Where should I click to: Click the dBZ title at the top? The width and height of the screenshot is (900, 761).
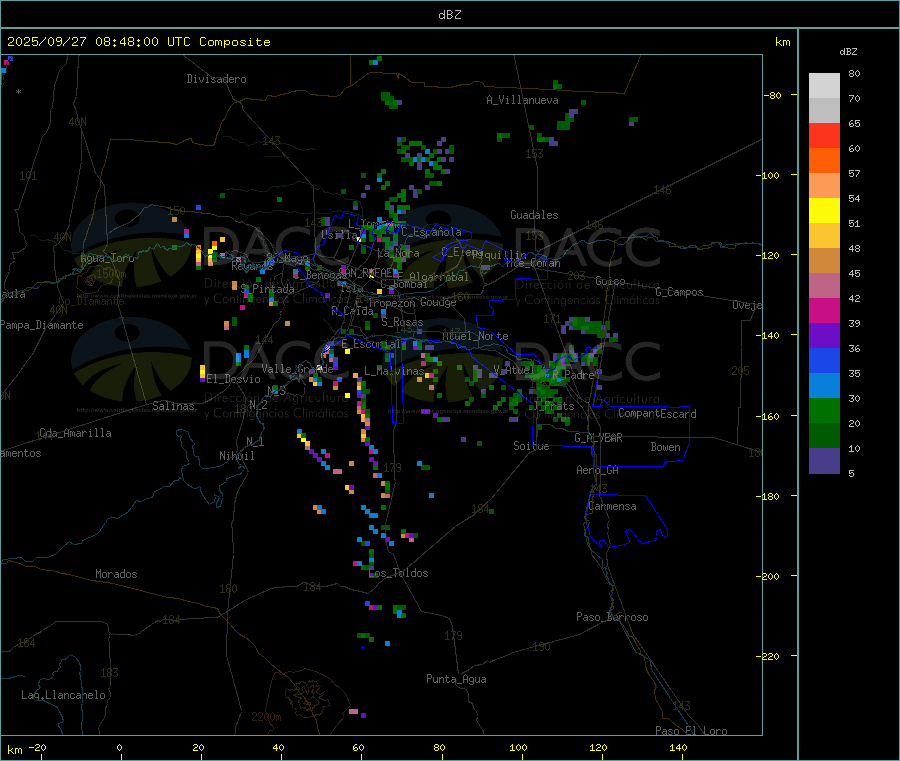pyautogui.click(x=449, y=14)
